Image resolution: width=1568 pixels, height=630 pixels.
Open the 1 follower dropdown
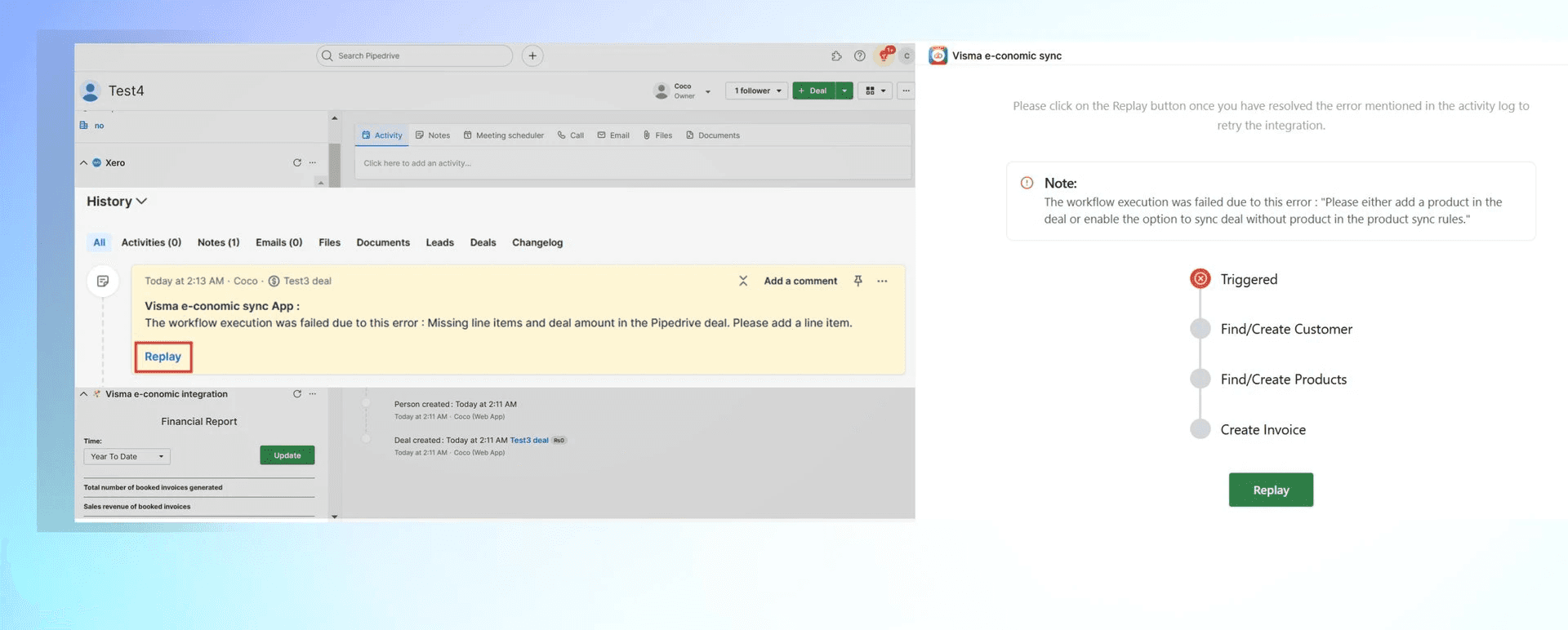coord(758,91)
